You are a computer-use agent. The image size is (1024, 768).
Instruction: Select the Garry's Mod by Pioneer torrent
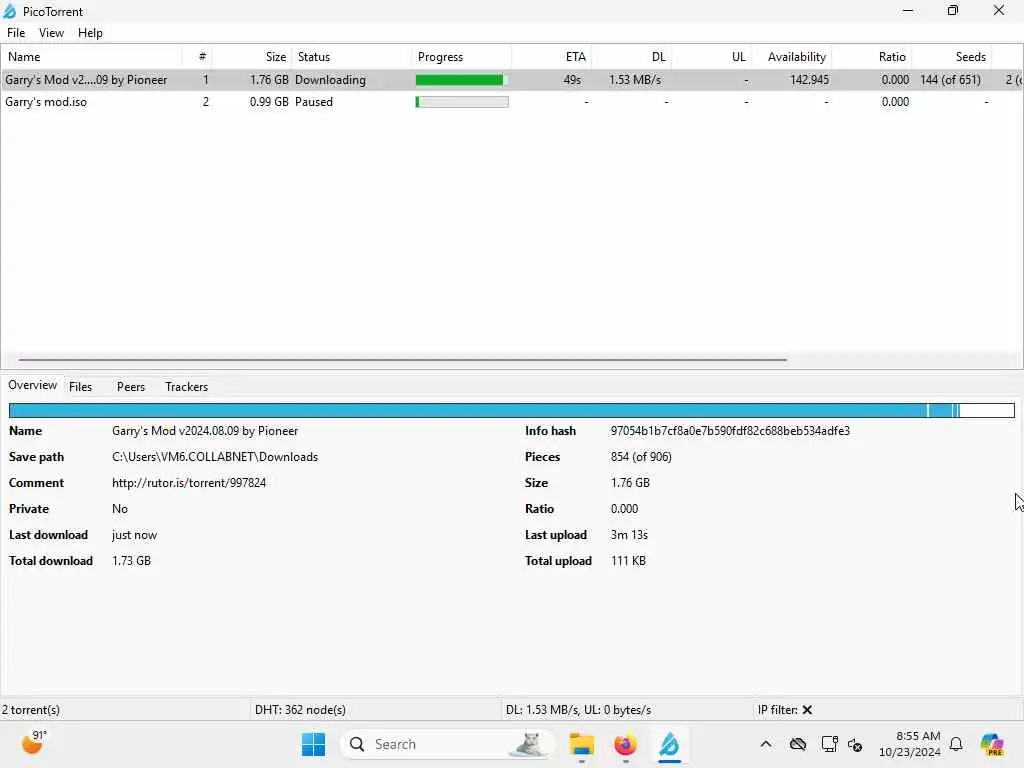[512, 80]
